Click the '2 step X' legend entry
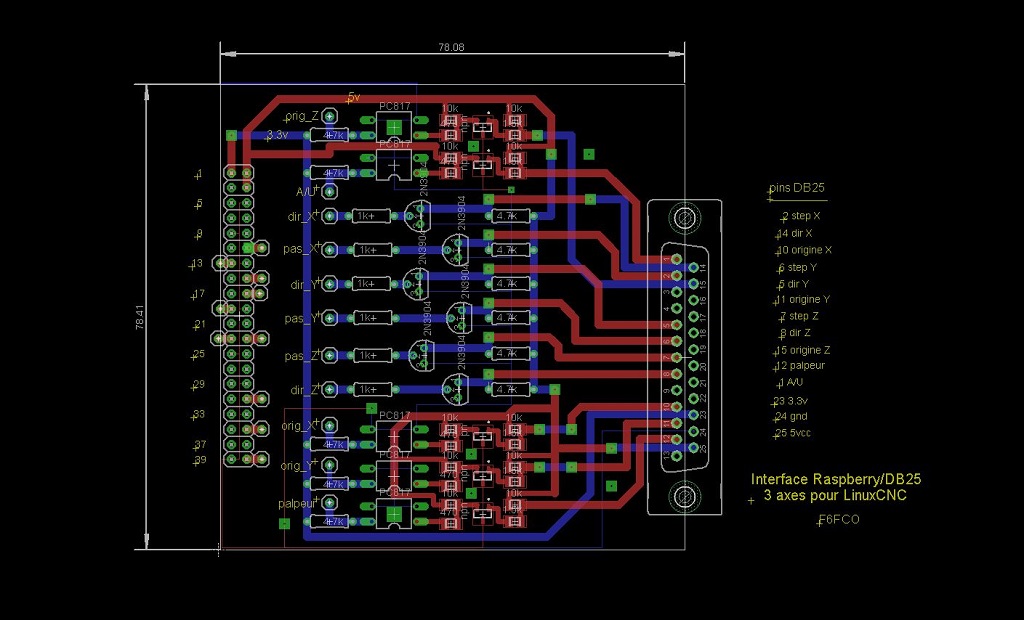Viewport: 1024px width, 620px height. click(801, 216)
